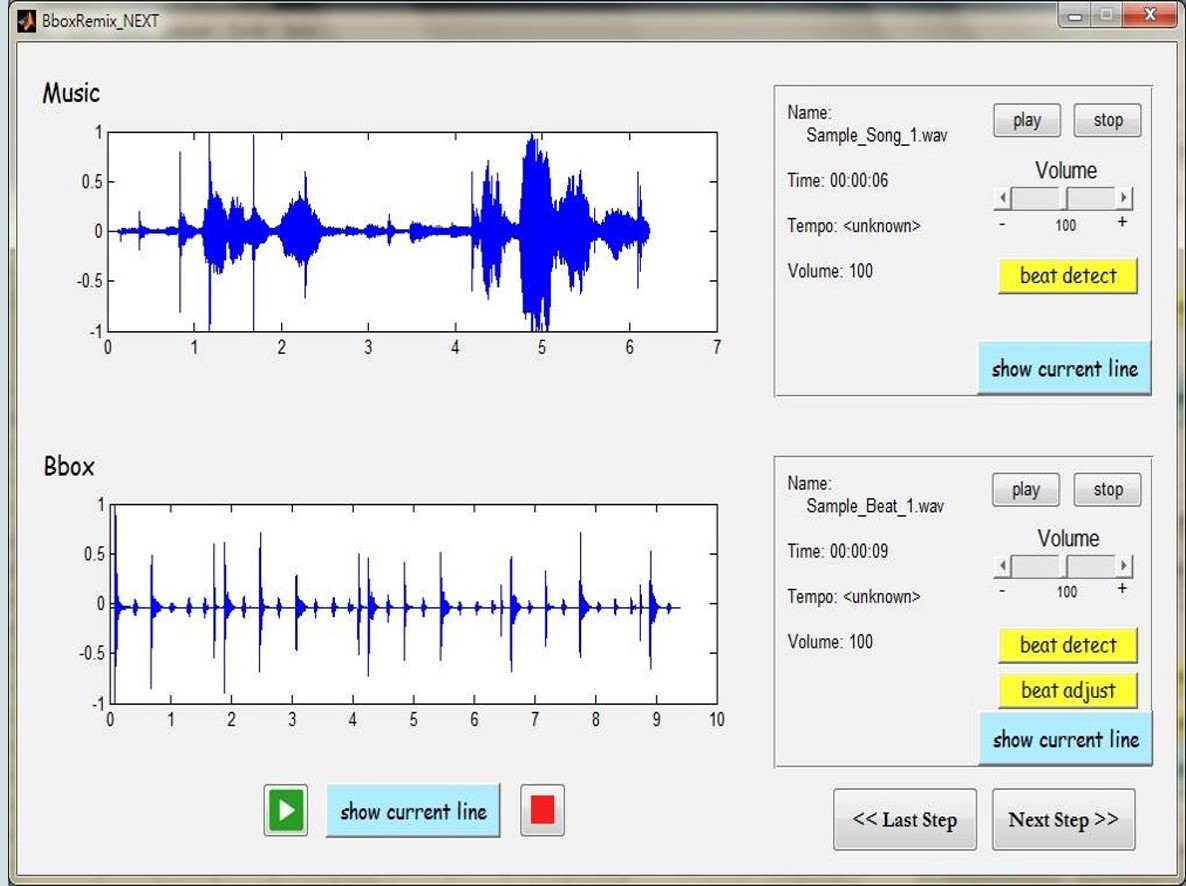Screen dimensions: 1186x886
Task: Click left arrow of Music volume slider
Action: pyautogui.click(x=1003, y=198)
